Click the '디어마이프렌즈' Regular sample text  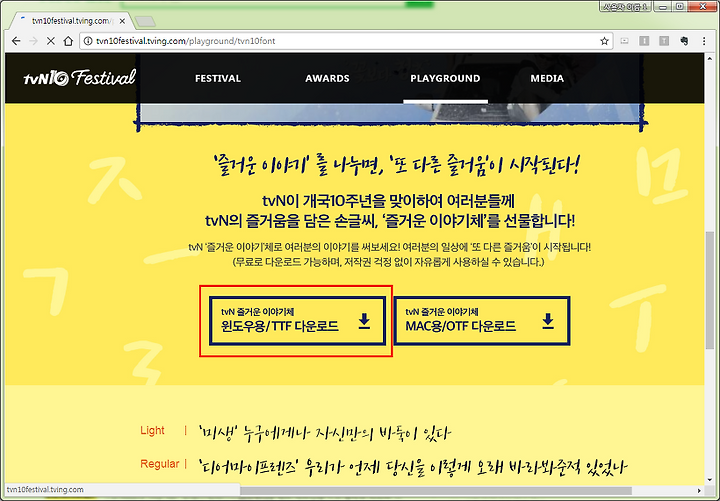(413, 467)
